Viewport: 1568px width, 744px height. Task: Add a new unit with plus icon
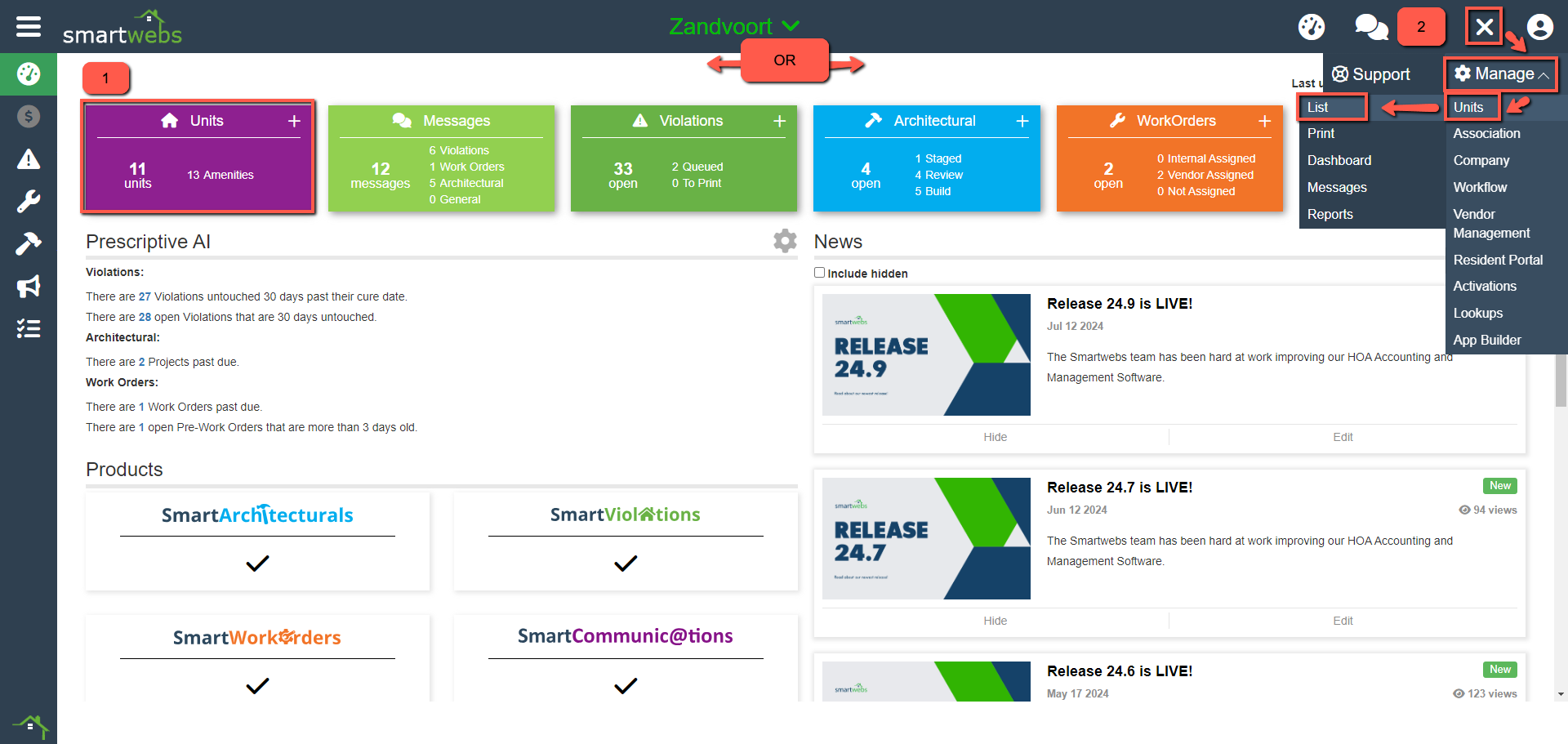click(294, 121)
